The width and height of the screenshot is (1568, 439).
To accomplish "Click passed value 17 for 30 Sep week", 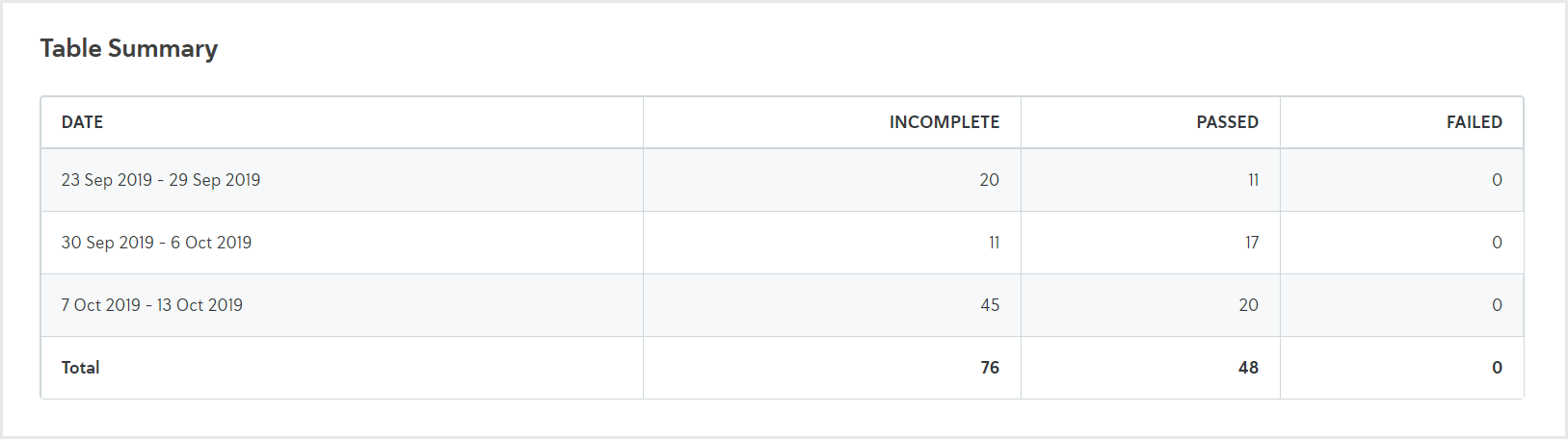I will (x=1252, y=243).
